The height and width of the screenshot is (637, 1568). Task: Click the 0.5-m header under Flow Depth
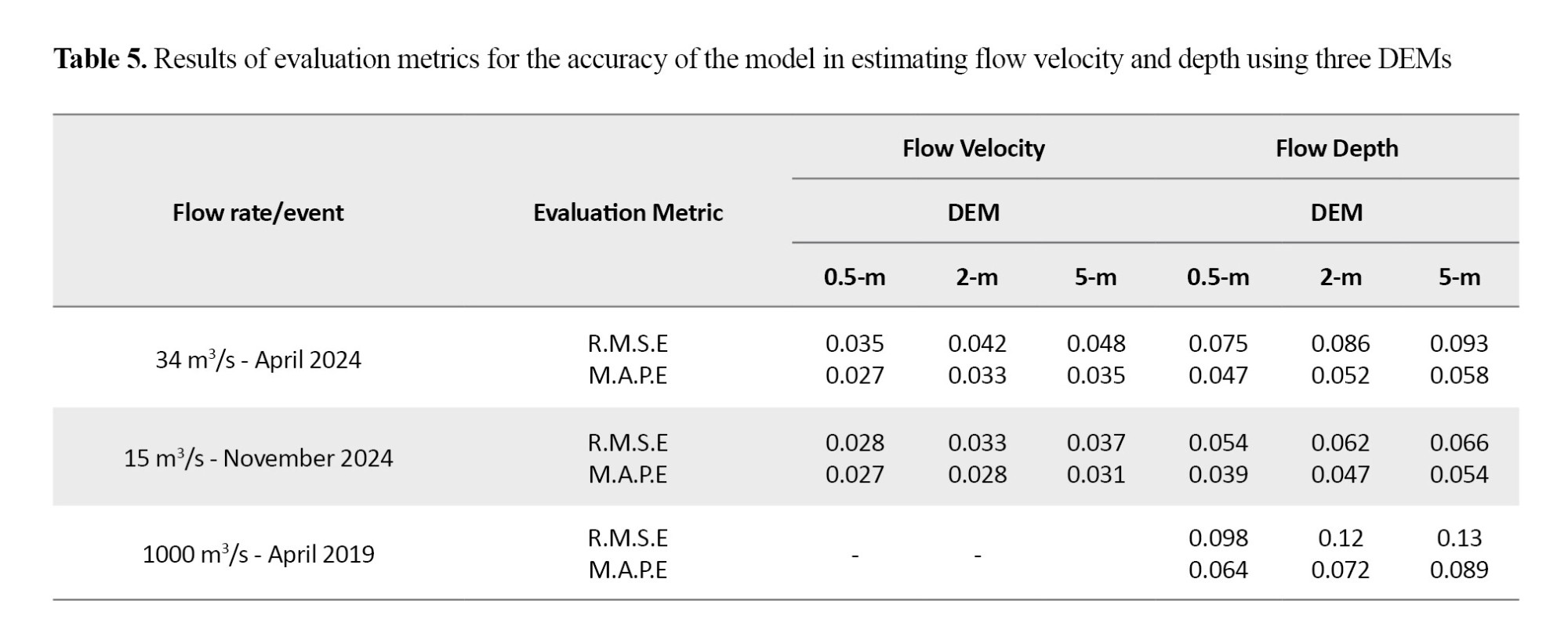tap(1218, 277)
